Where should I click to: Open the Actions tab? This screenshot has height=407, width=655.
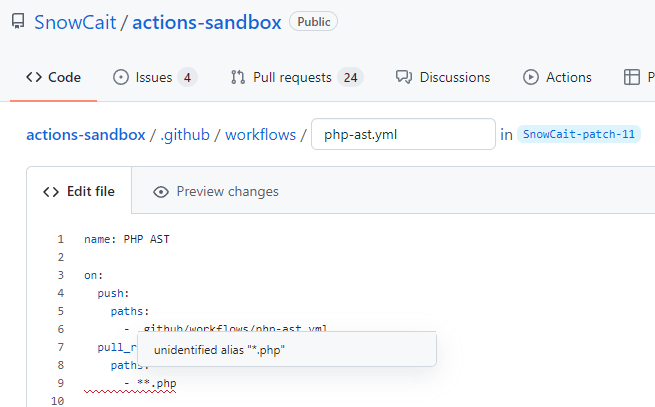[x=557, y=77]
